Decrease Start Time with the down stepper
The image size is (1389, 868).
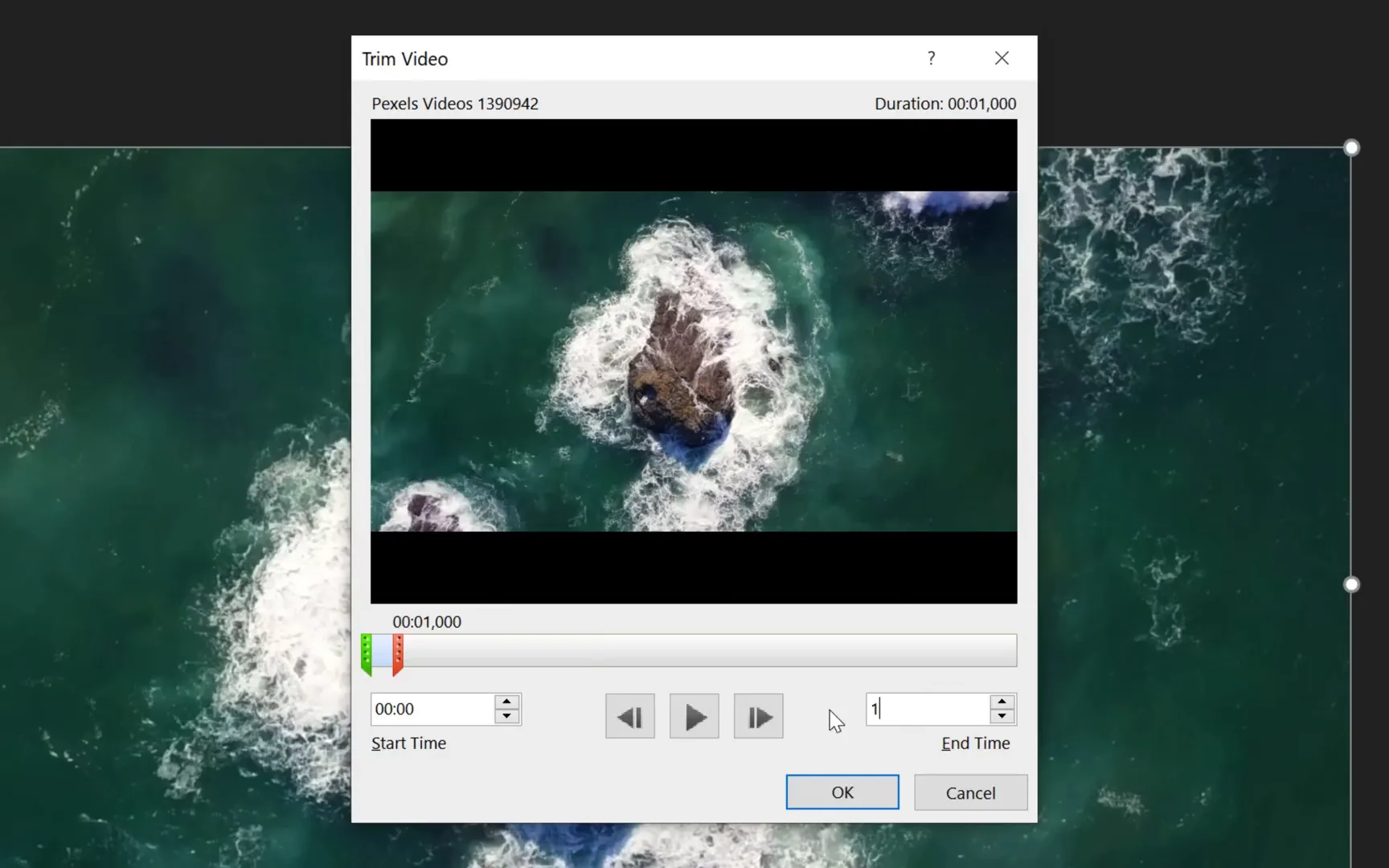[x=506, y=716]
